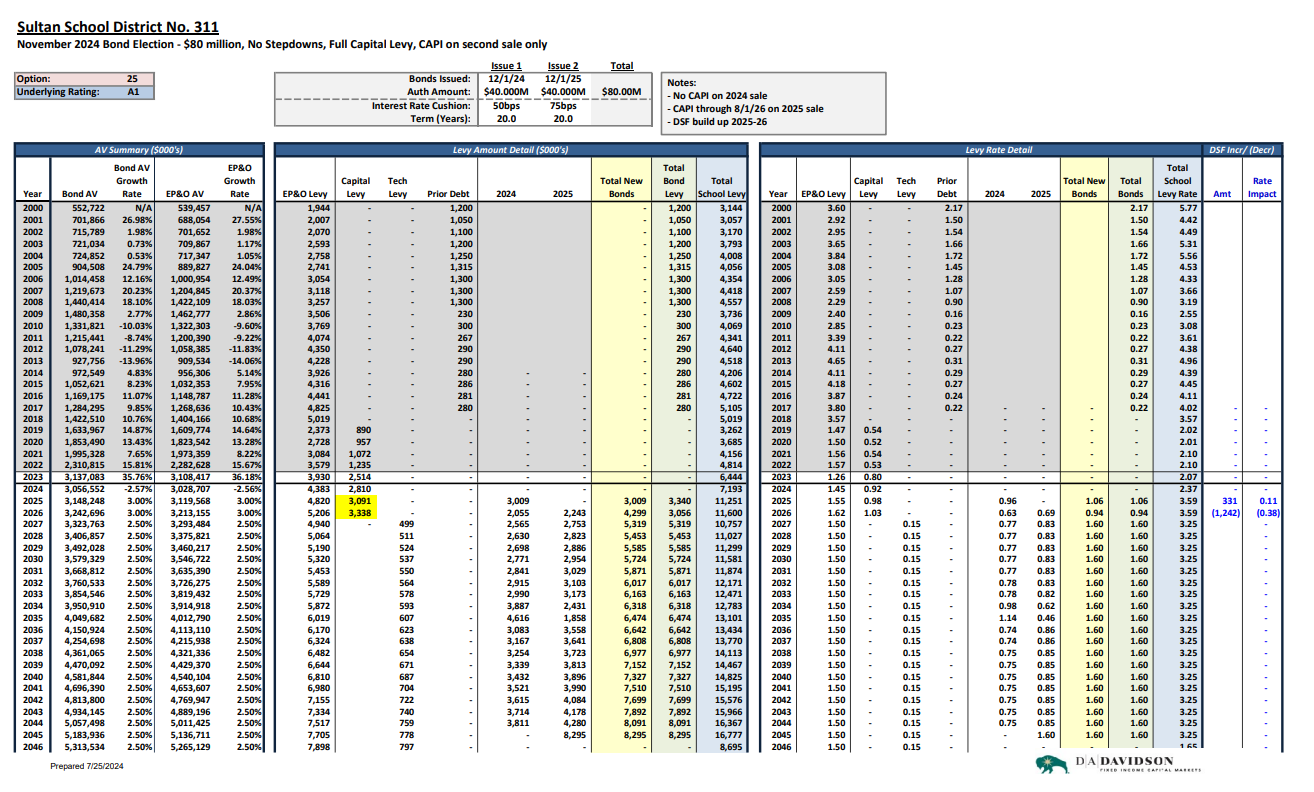Select the Option value 25
Screen dimensions: 1314x792
132,79
